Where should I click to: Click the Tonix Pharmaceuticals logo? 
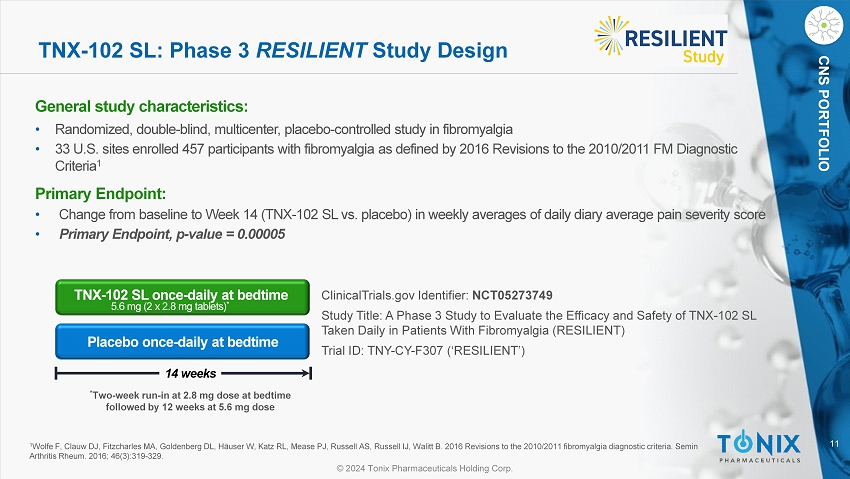pyautogui.click(x=760, y=446)
